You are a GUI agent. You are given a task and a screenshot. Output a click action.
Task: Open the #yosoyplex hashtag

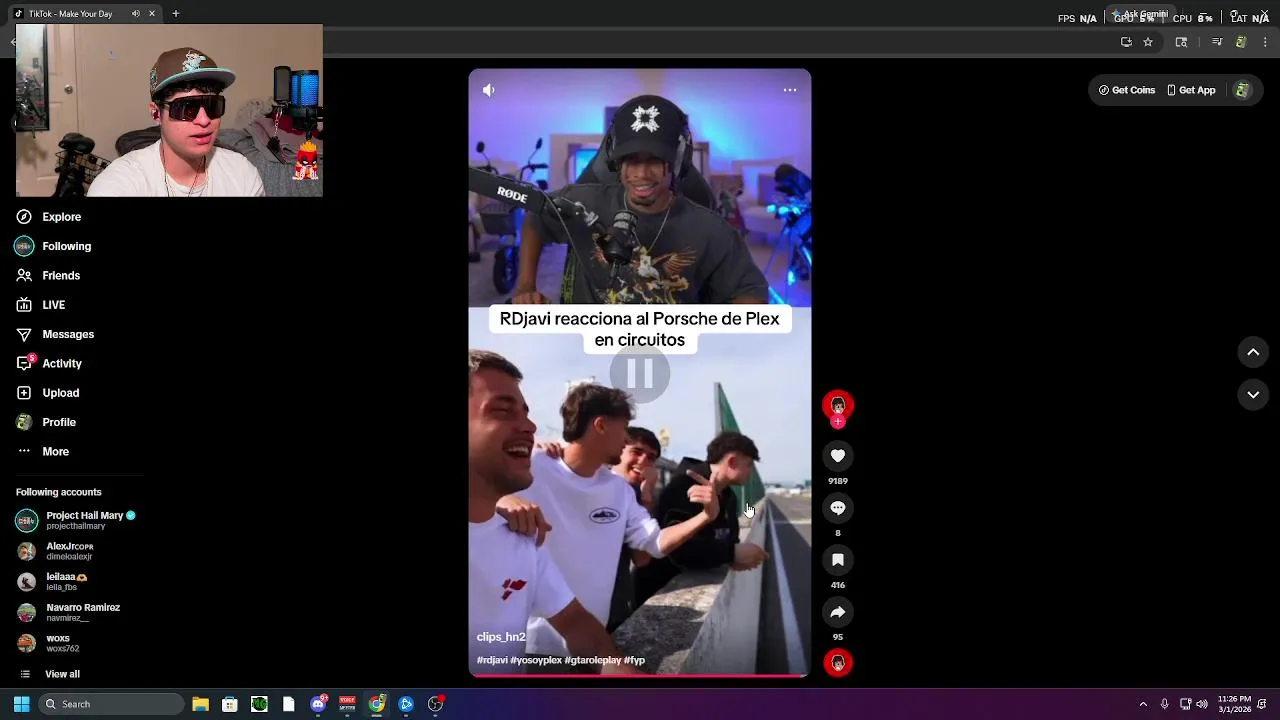[x=536, y=660]
